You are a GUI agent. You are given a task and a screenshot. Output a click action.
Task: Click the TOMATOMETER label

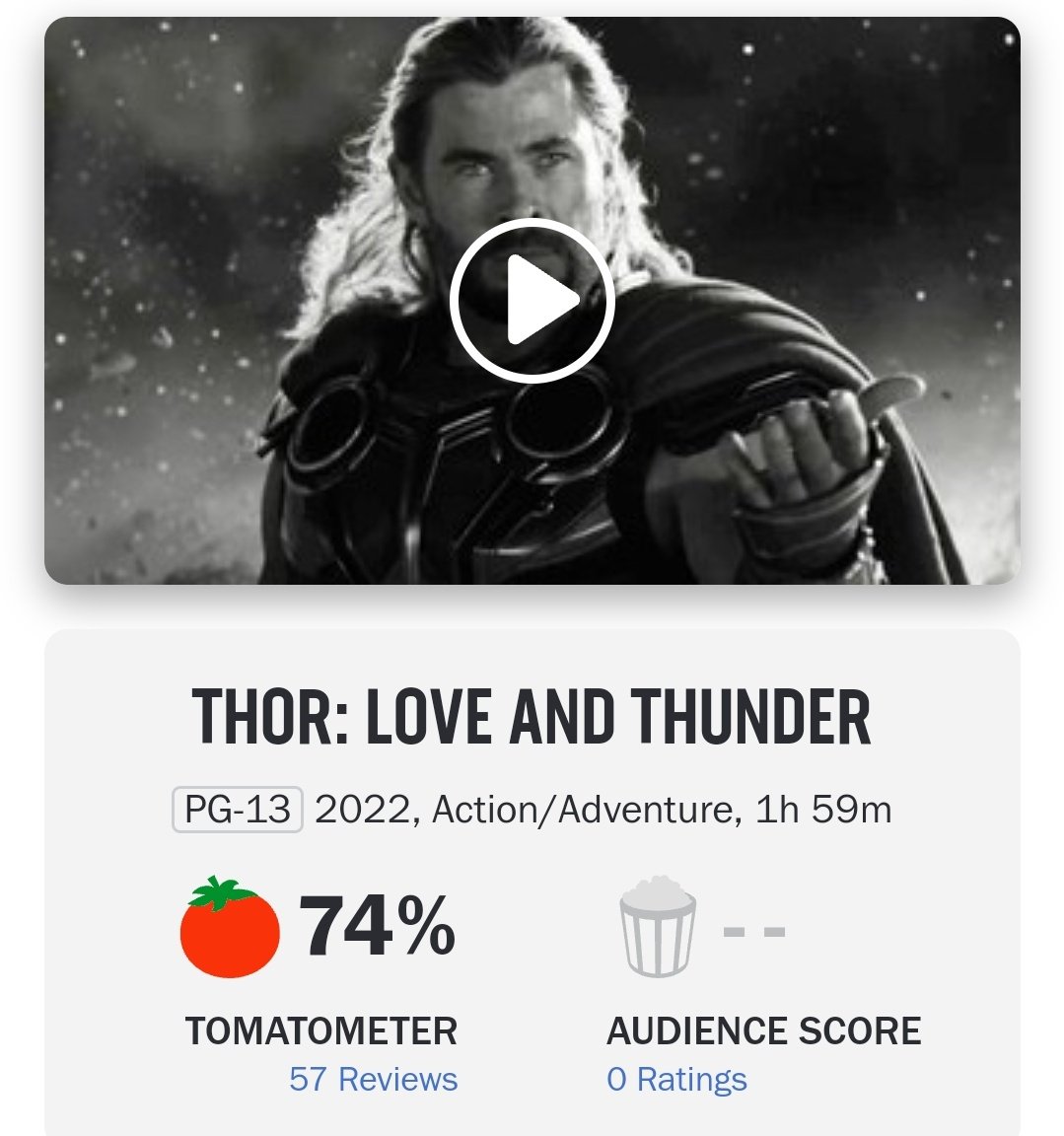click(321, 1030)
